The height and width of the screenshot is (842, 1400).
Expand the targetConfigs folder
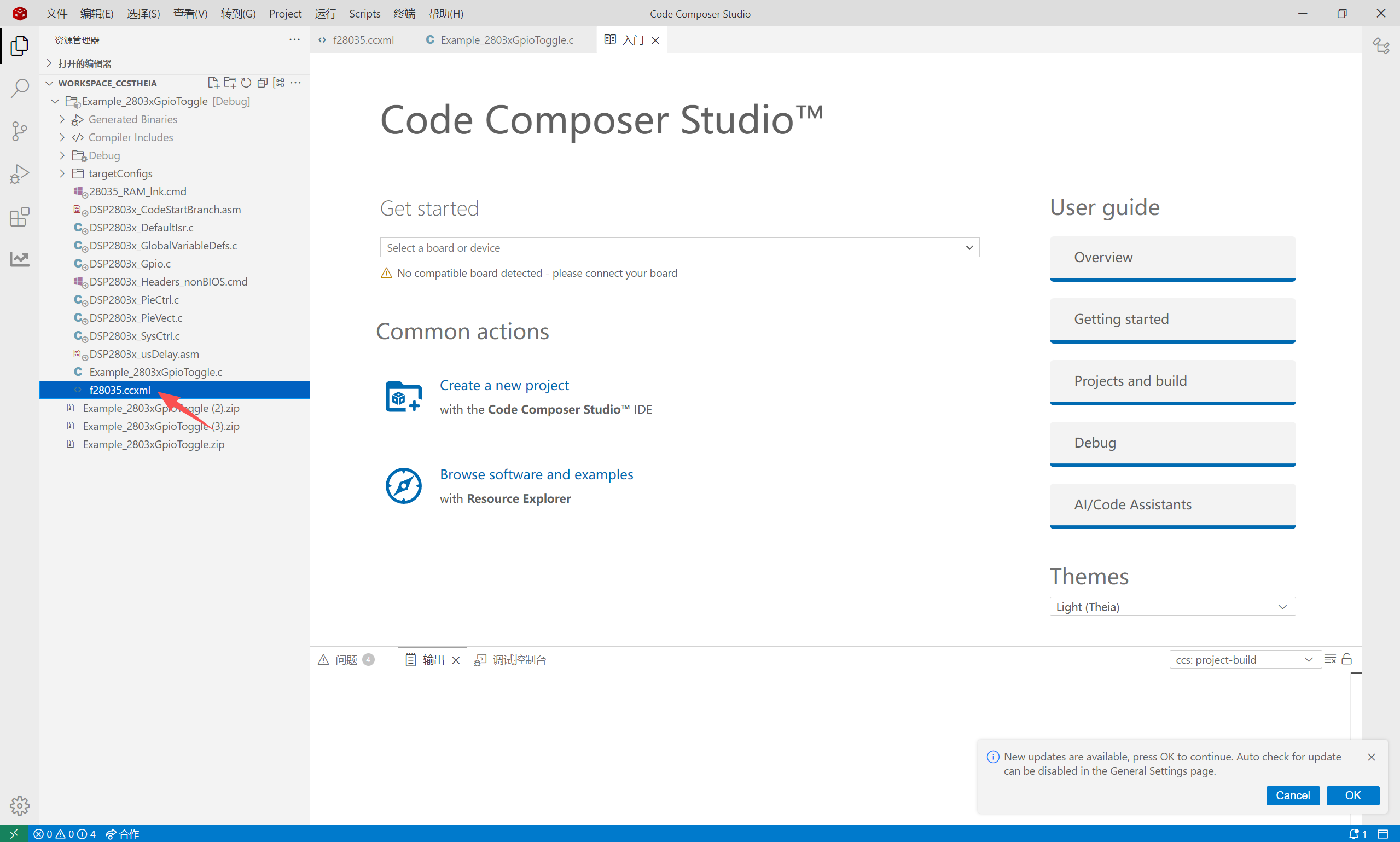[120, 173]
